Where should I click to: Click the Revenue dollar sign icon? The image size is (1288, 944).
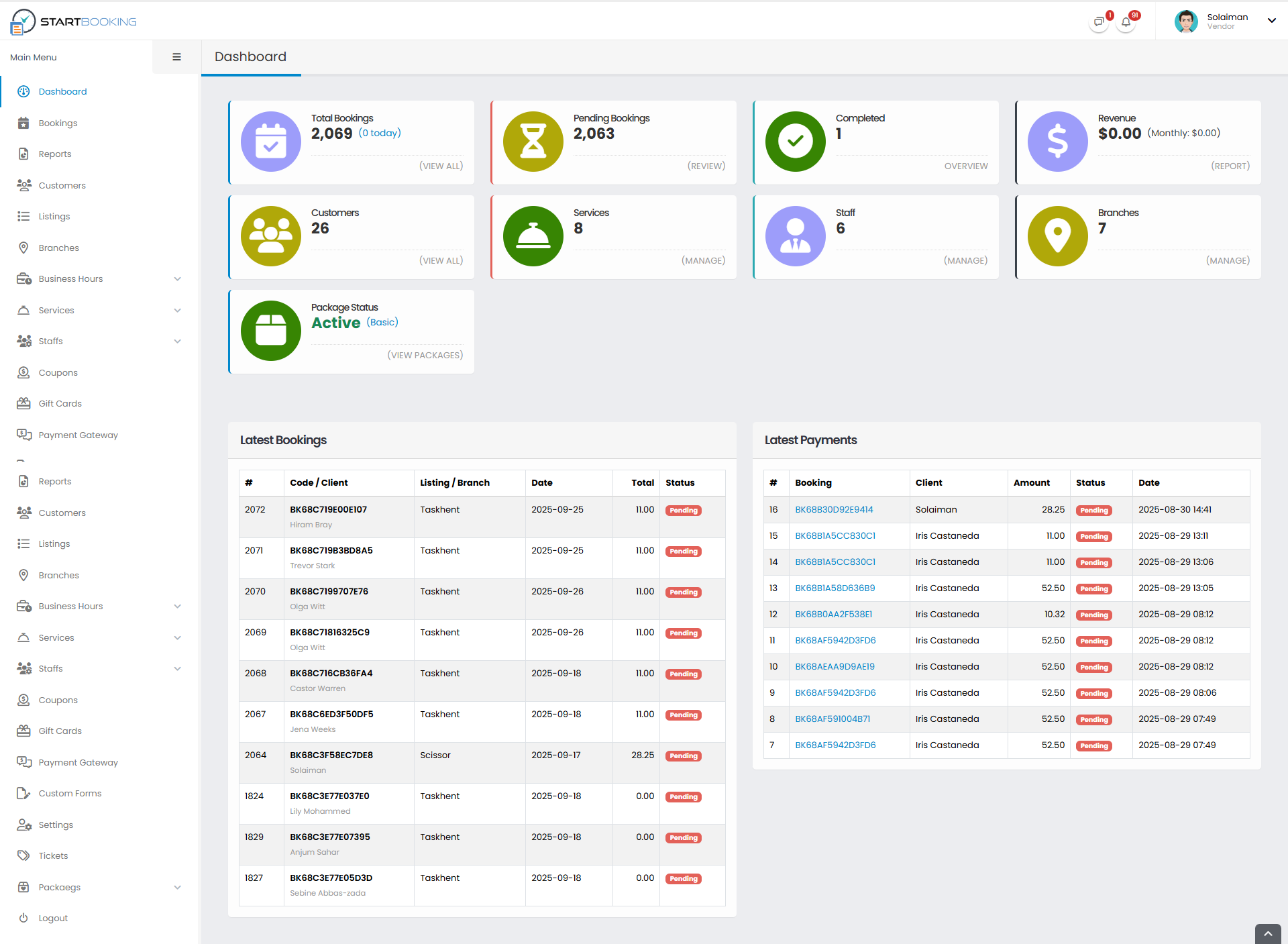1057,142
